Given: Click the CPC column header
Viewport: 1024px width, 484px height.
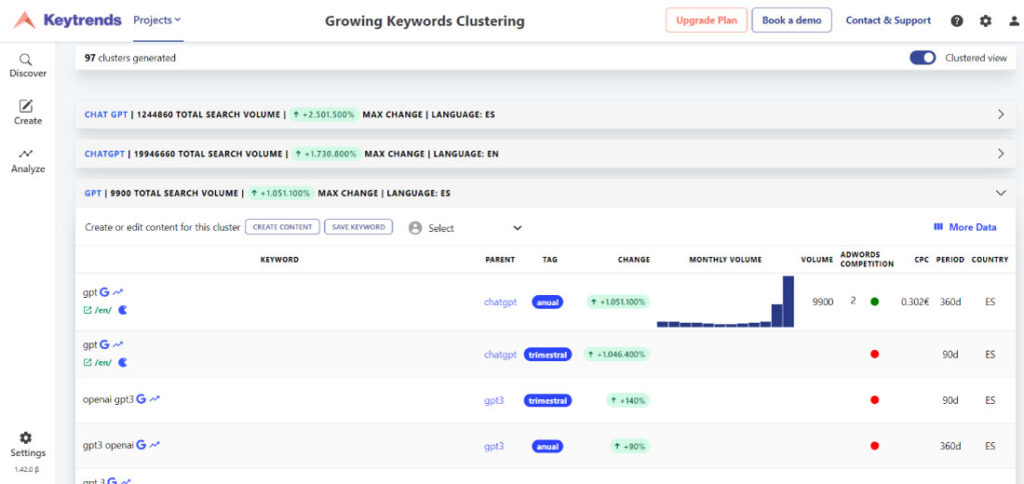Looking at the screenshot, I should pyautogui.click(x=921, y=259).
